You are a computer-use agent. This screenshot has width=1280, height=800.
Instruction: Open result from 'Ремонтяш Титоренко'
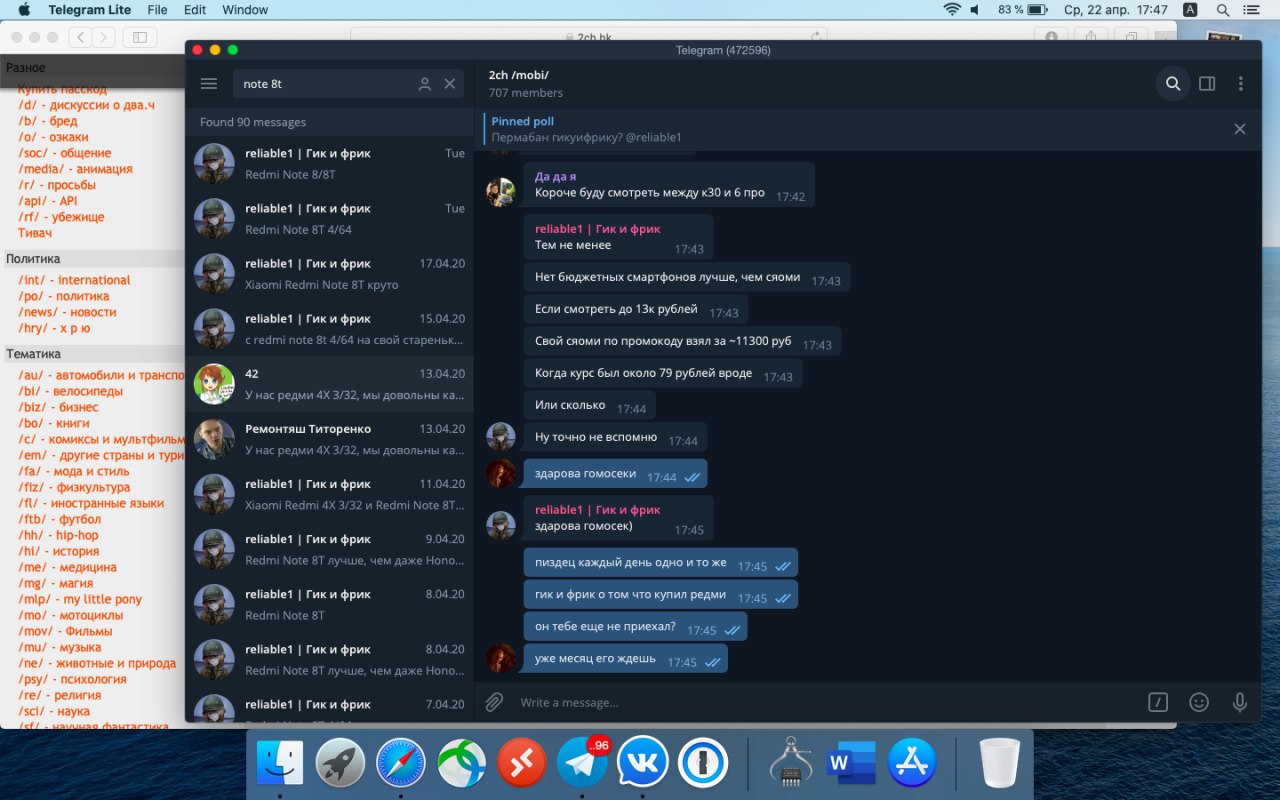329,439
